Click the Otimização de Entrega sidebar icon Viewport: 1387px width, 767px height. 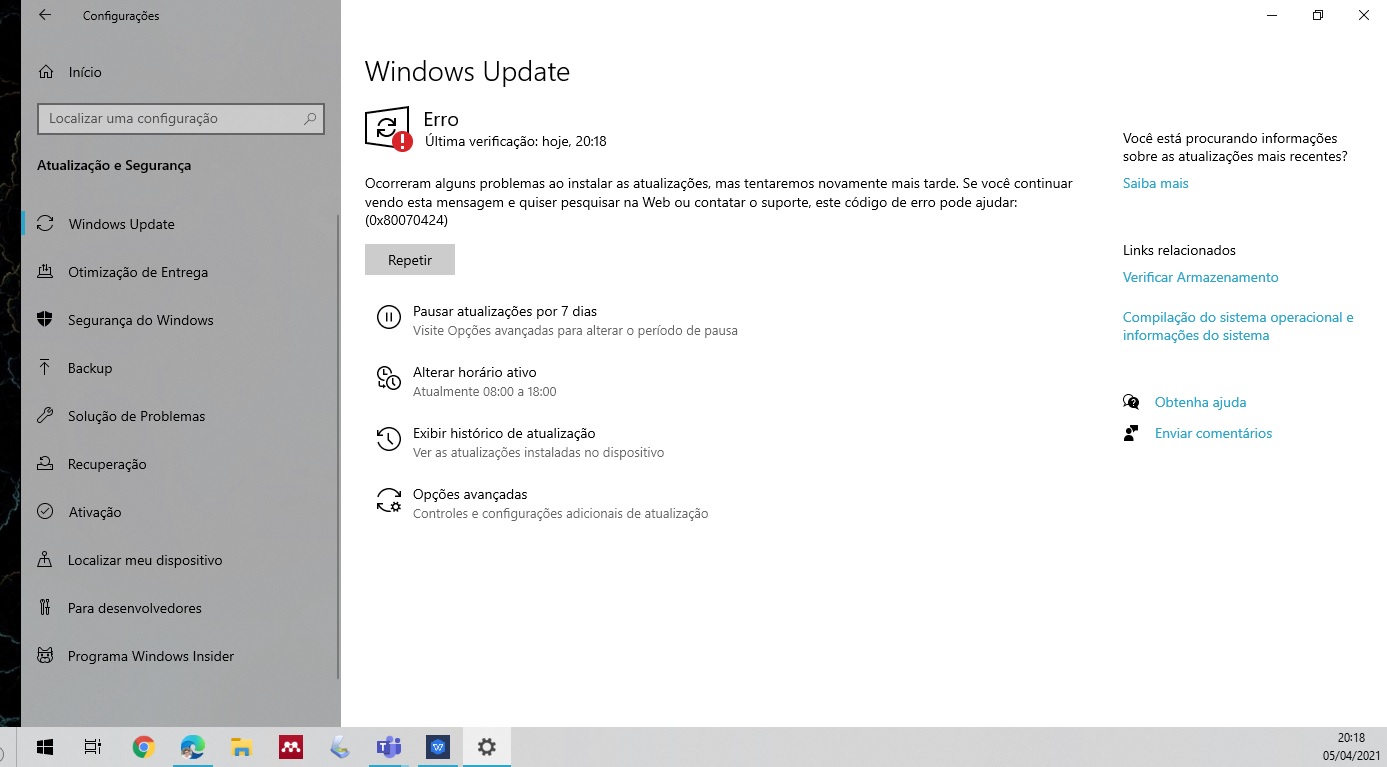tap(45, 272)
